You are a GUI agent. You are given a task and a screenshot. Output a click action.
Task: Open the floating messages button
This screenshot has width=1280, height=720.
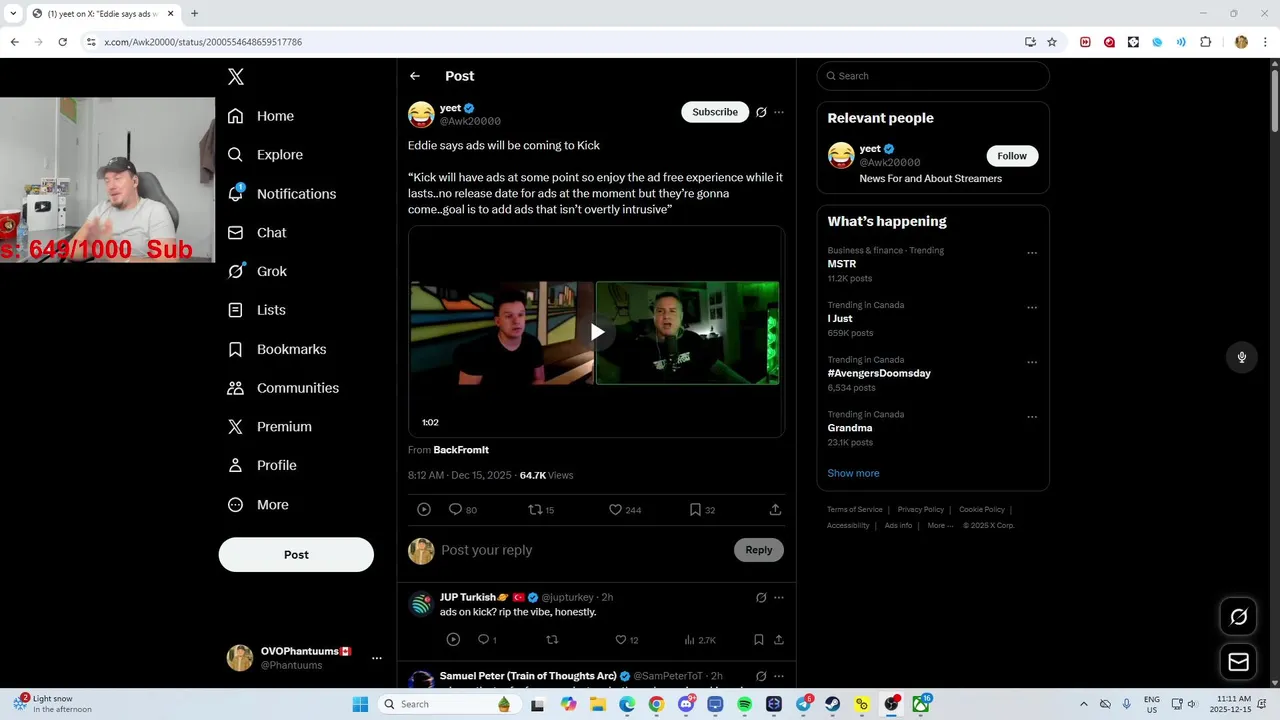tap(1238, 662)
